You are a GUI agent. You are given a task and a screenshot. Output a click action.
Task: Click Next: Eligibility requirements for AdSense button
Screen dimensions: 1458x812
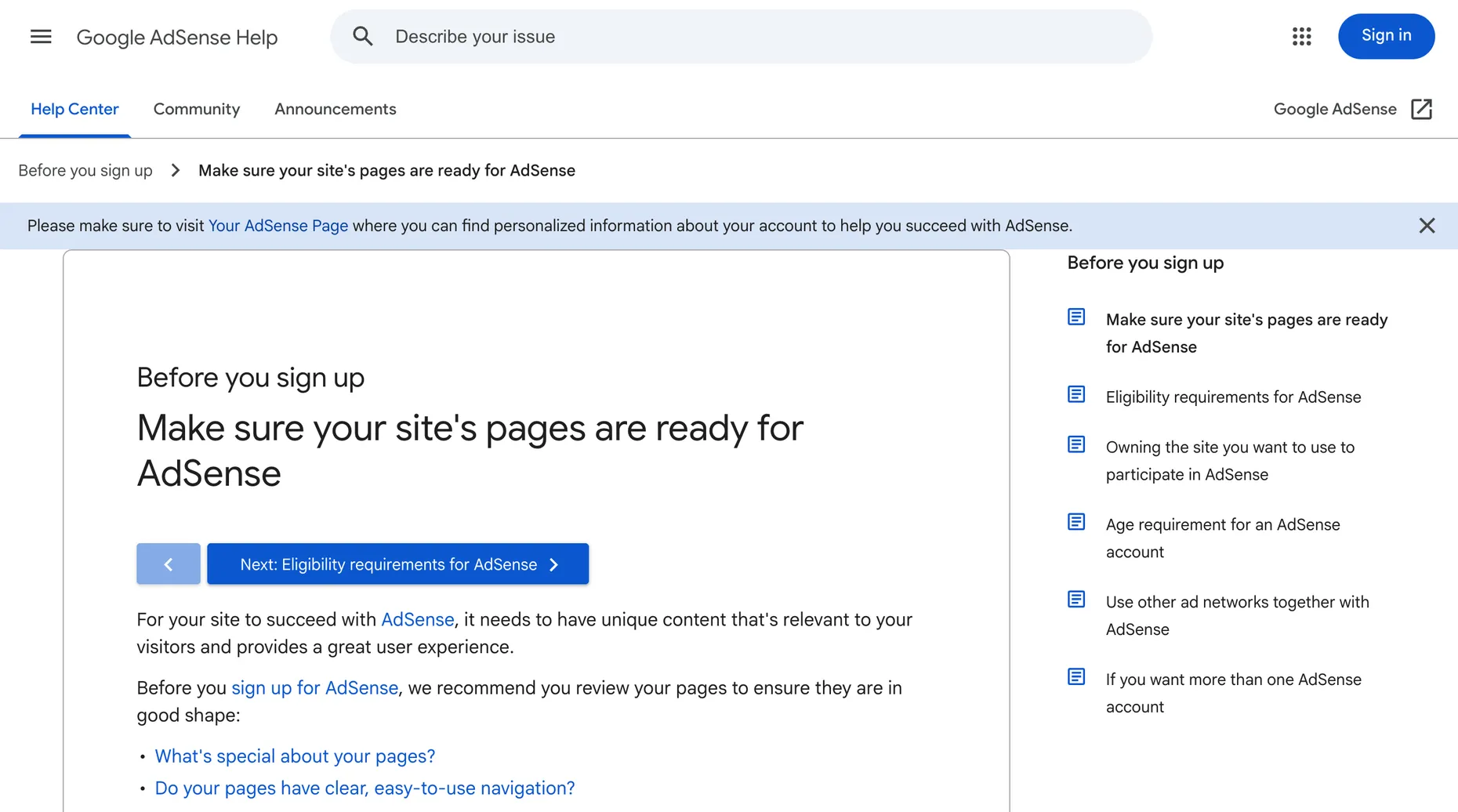coord(397,564)
